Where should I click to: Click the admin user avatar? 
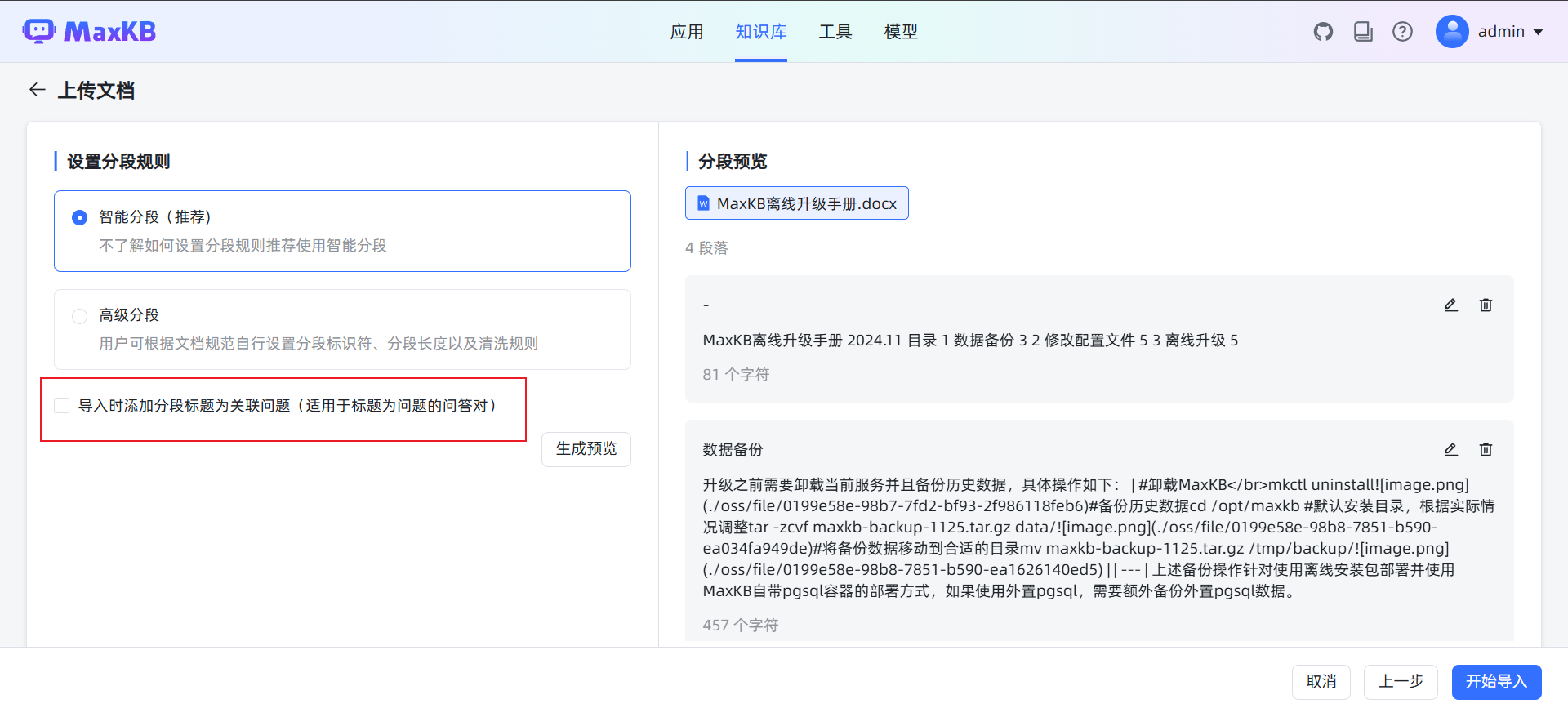1452,32
